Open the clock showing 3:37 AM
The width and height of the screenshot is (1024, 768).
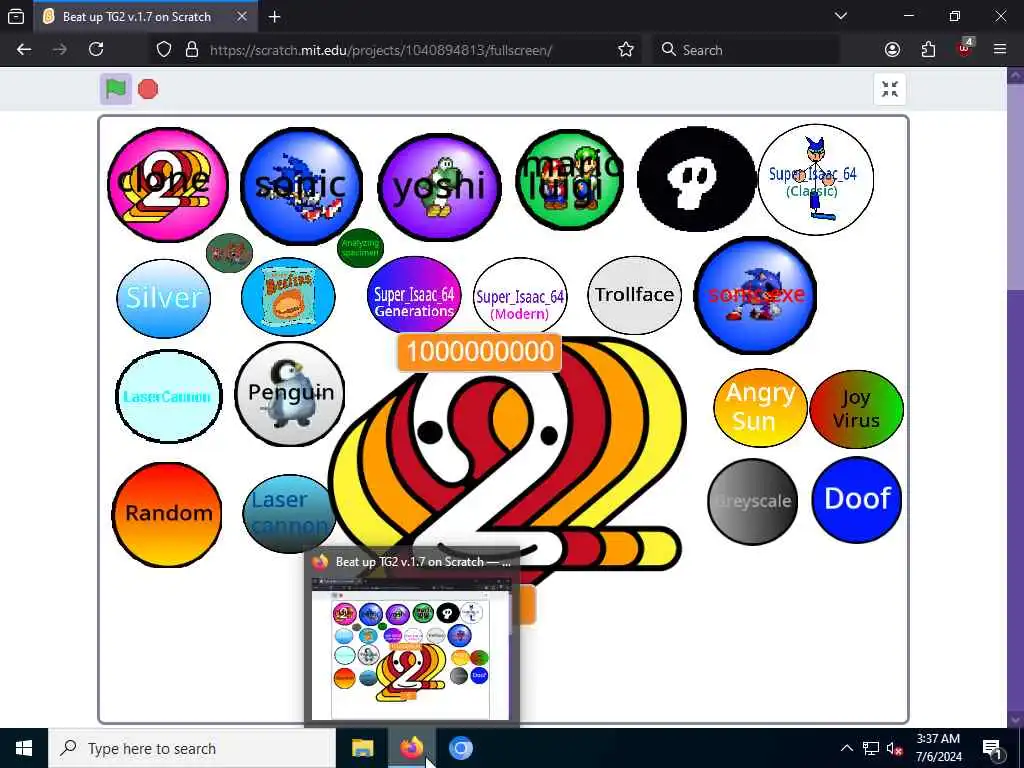pyautogui.click(x=938, y=748)
